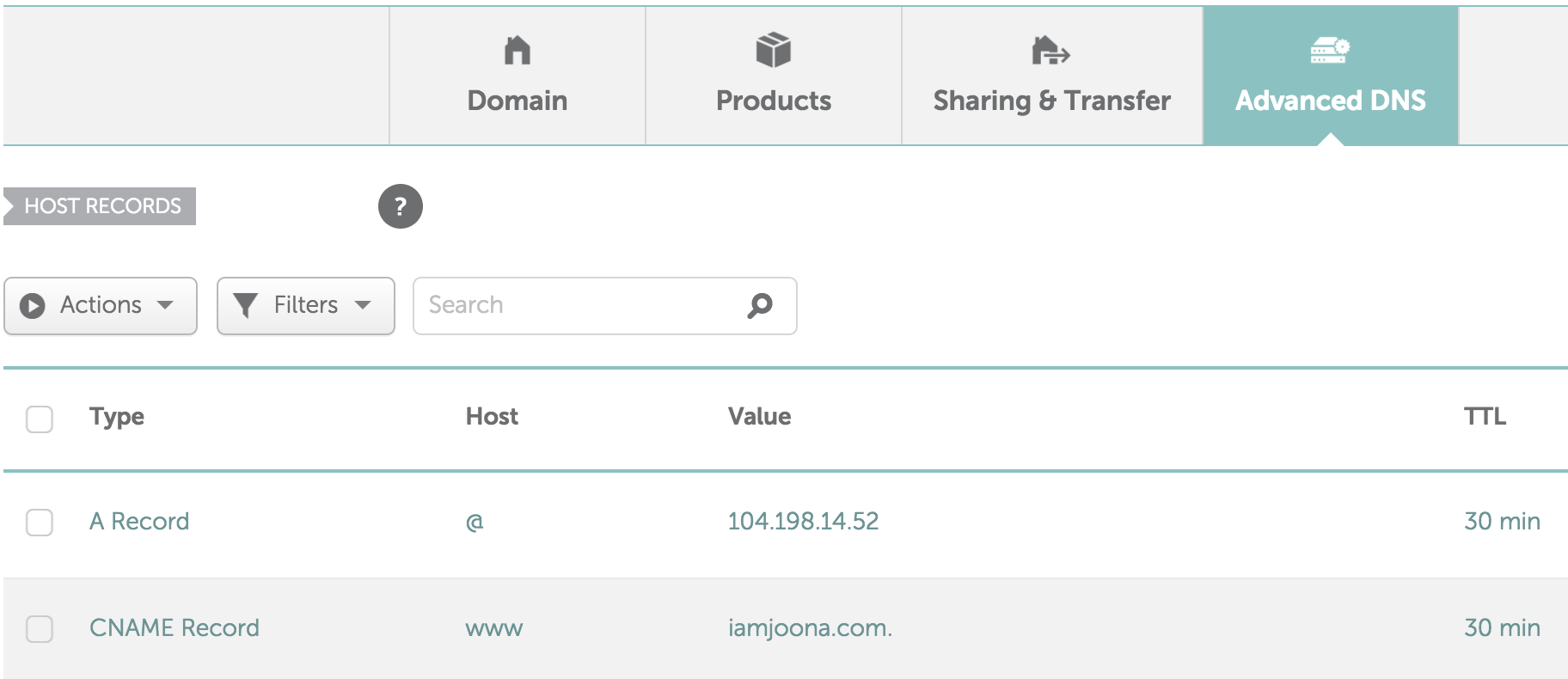Expand the Actions dropdown arrow
The width and height of the screenshot is (1568, 679).
[165, 305]
